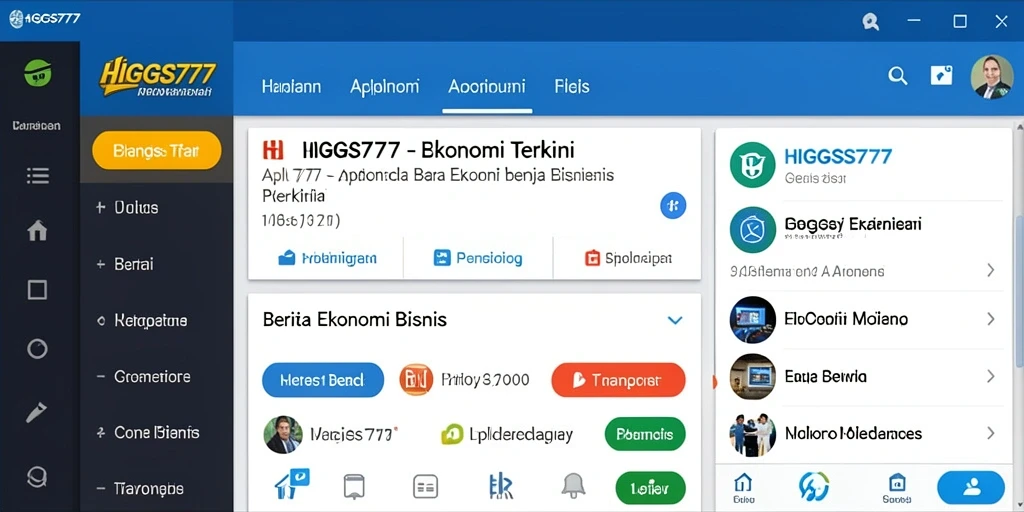The image size is (1024, 512).
Task: Open the avatar beside Maregies 777
Action: coord(283,434)
